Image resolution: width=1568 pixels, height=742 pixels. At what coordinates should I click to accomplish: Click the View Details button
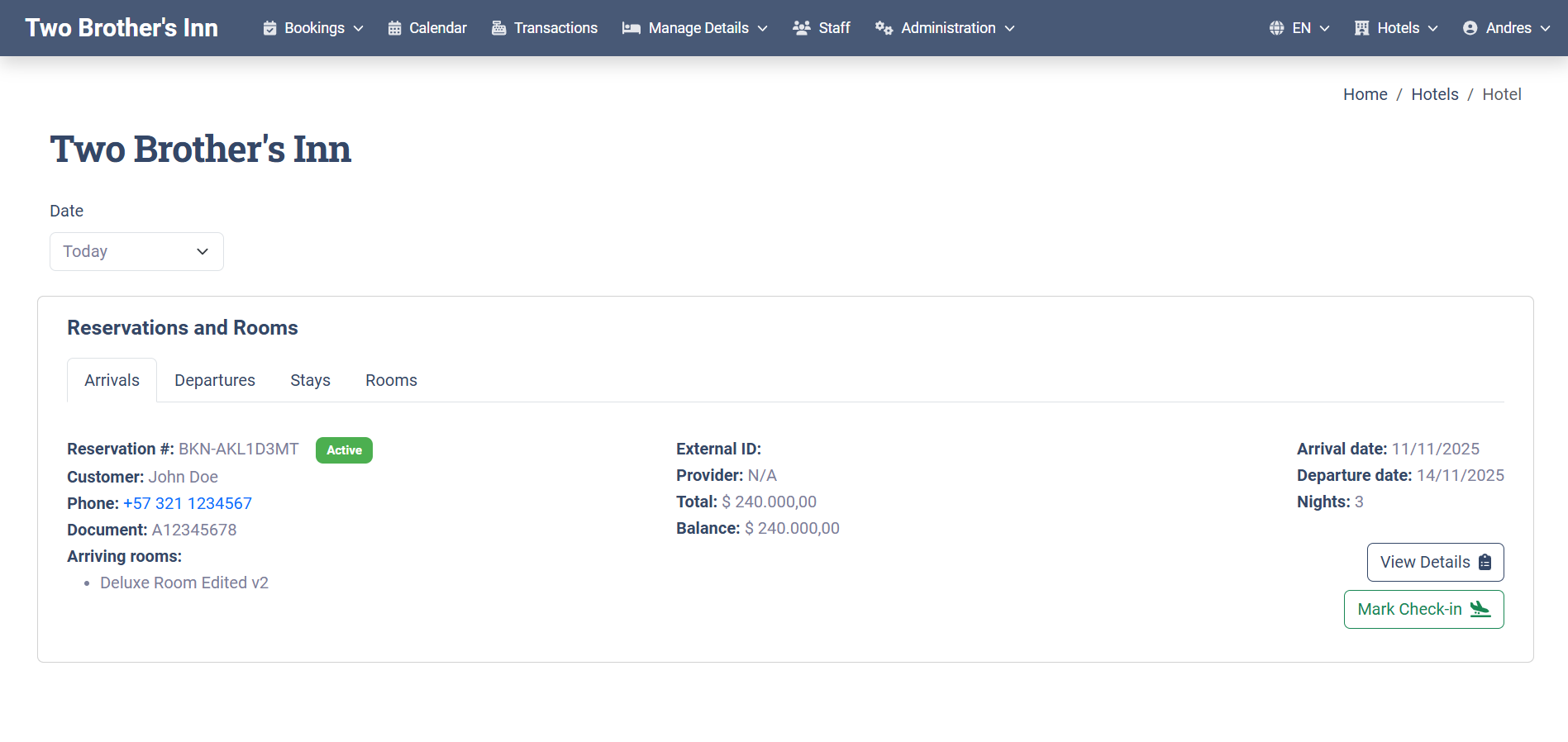(1435, 562)
